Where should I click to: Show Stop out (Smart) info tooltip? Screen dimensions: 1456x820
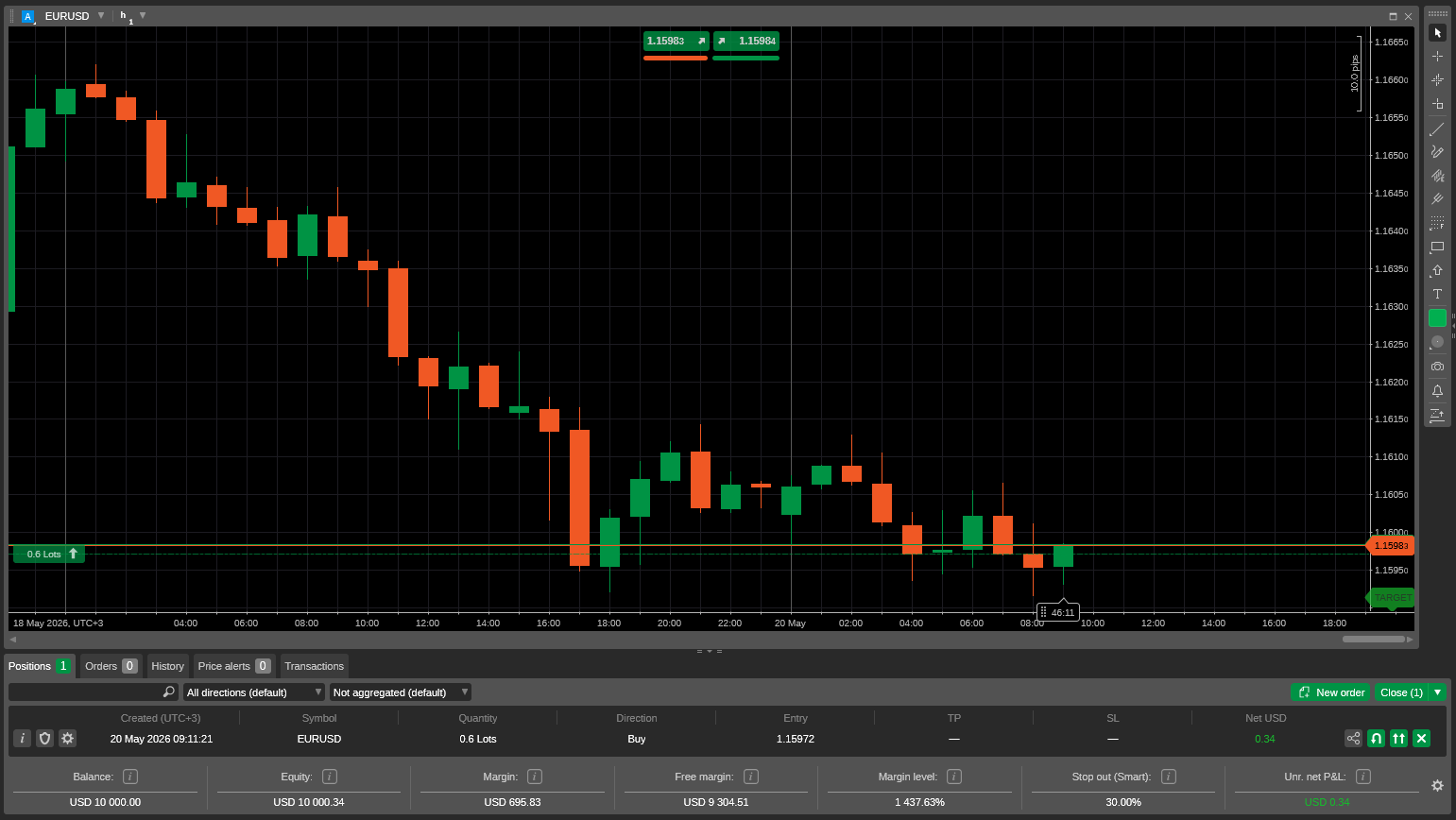1169,777
